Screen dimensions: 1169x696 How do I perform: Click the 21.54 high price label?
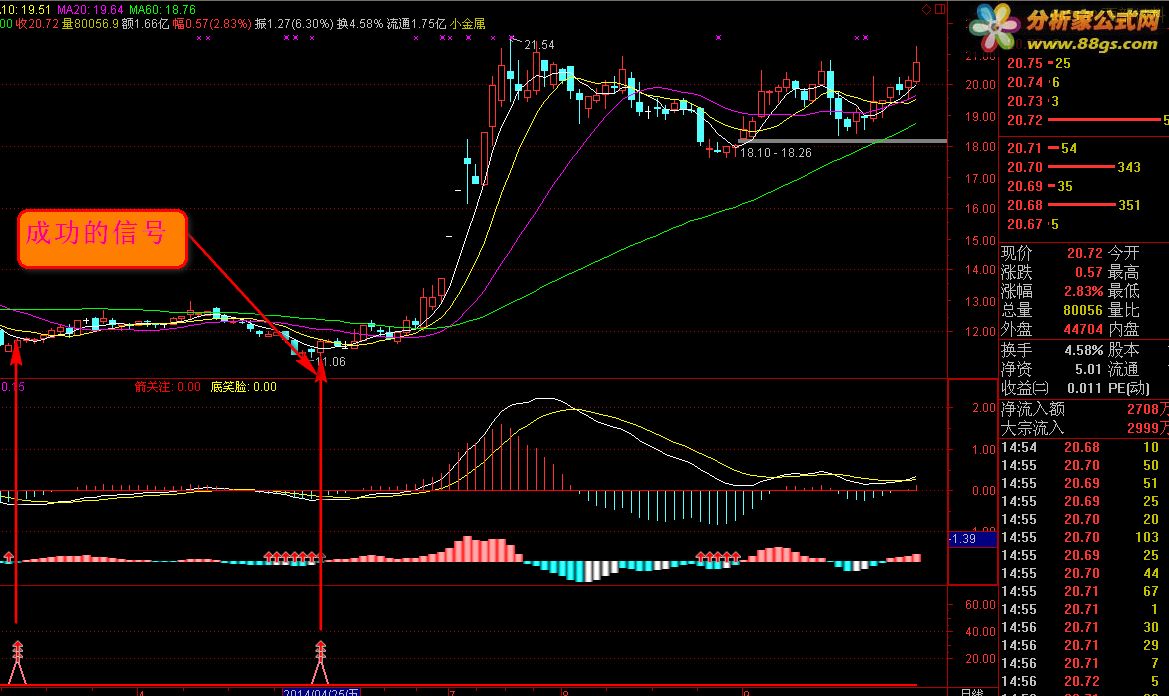539,45
